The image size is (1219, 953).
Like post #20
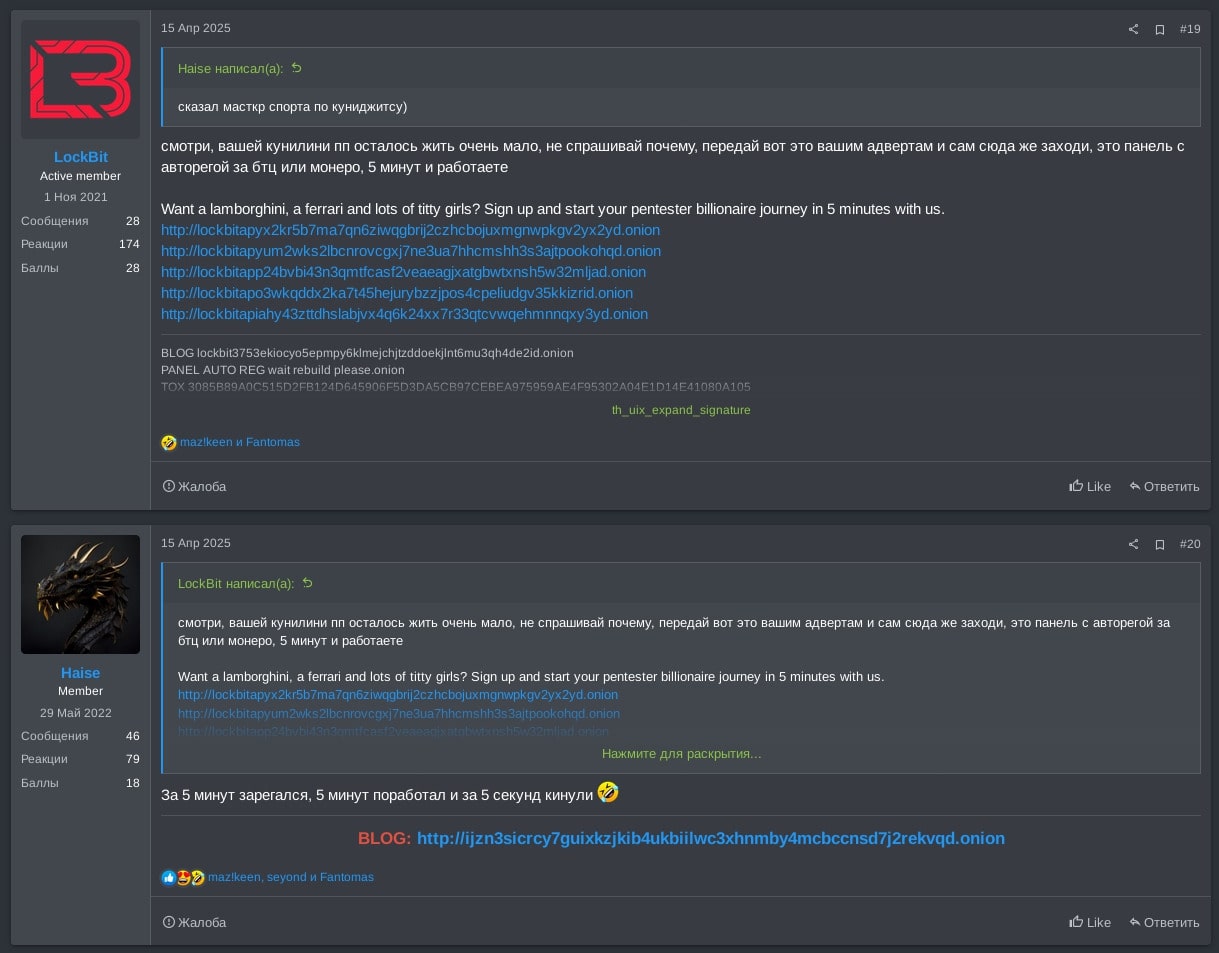[x=1090, y=922]
